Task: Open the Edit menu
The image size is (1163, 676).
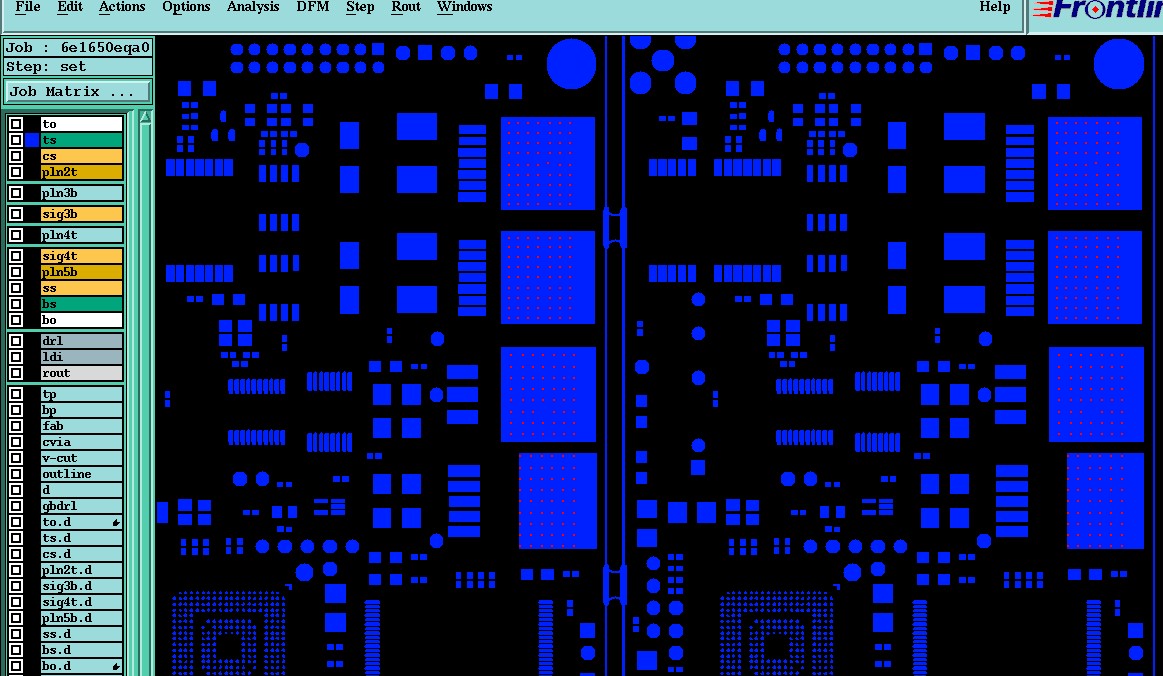Action: point(70,7)
